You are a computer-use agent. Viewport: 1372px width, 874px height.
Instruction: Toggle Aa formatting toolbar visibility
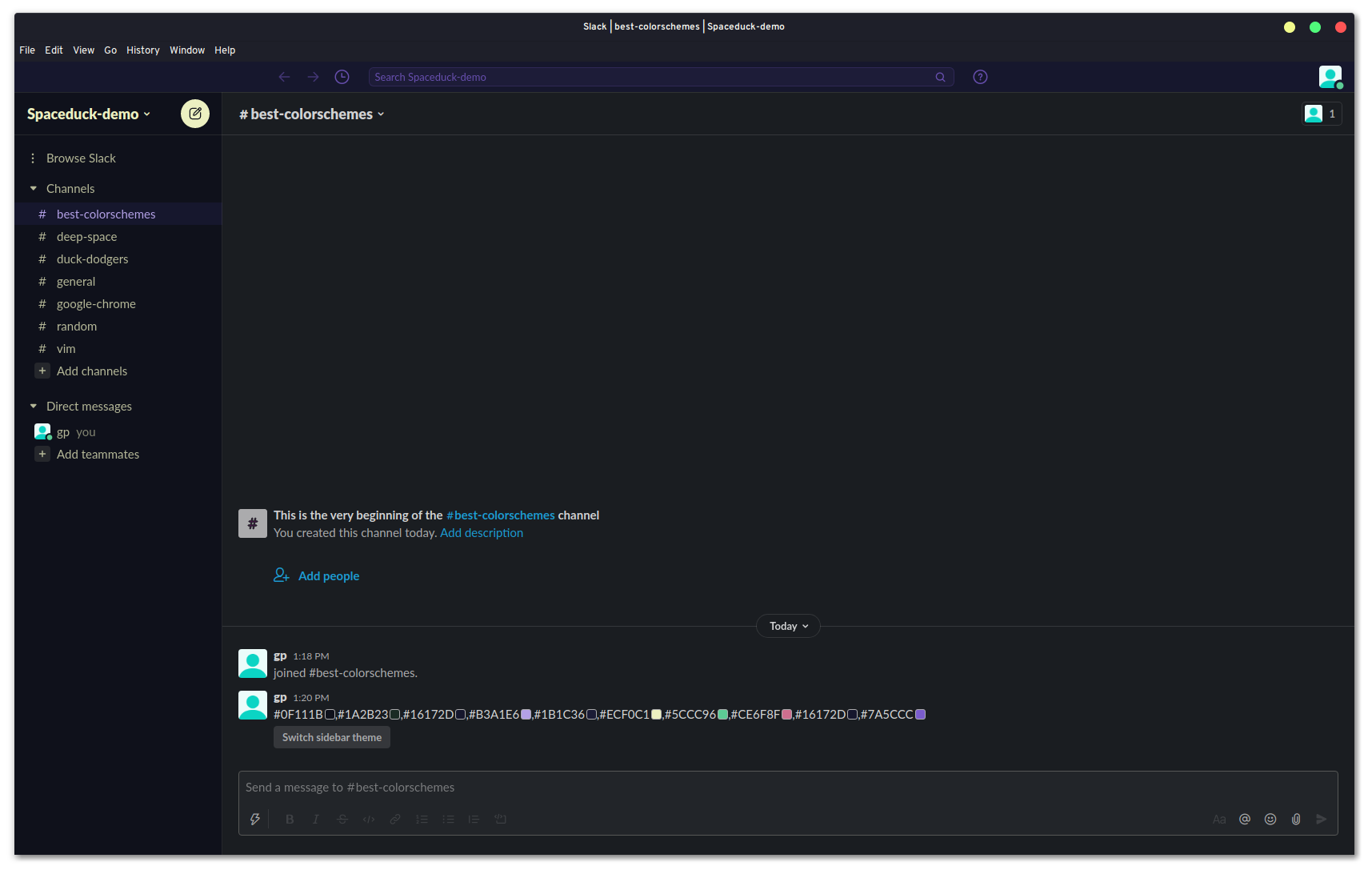(1219, 819)
